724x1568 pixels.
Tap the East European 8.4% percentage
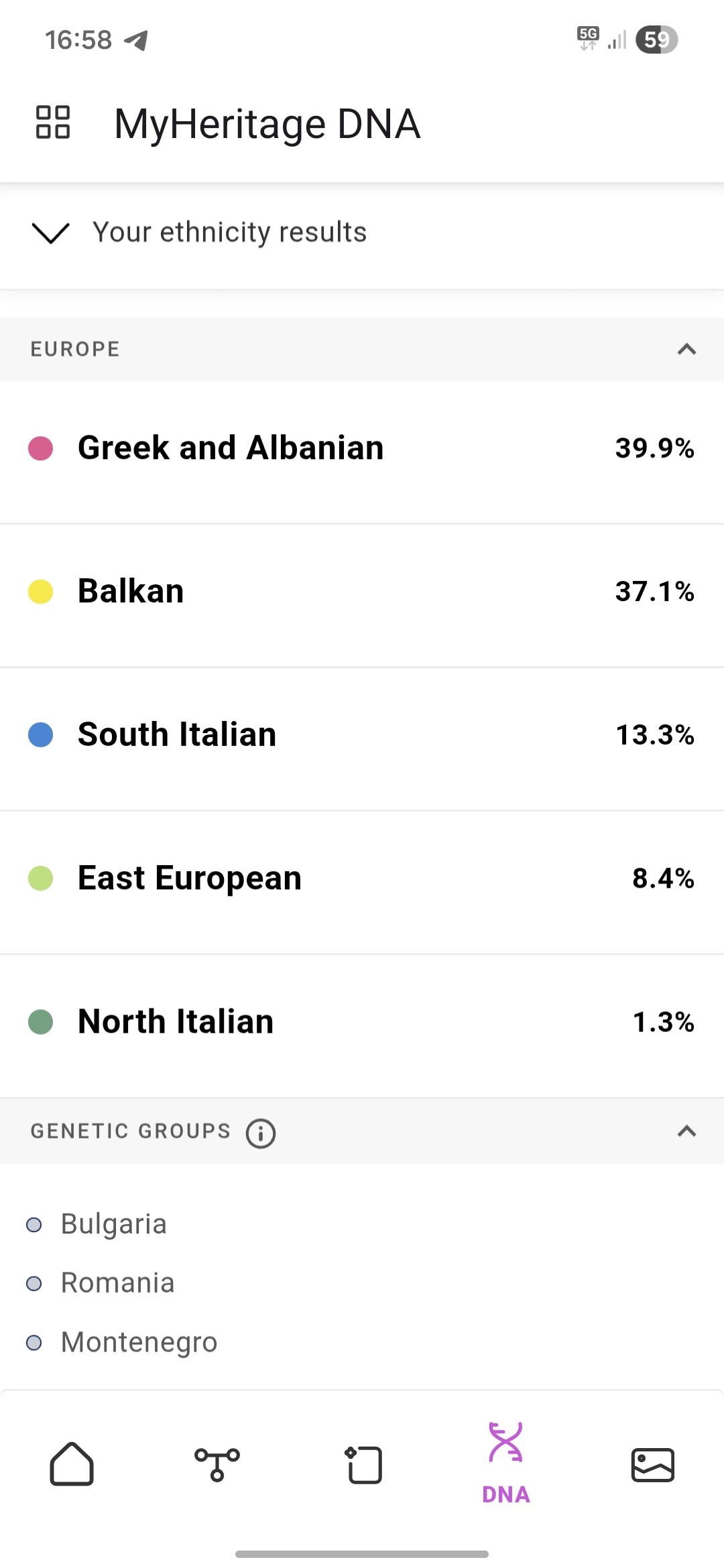click(662, 878)
